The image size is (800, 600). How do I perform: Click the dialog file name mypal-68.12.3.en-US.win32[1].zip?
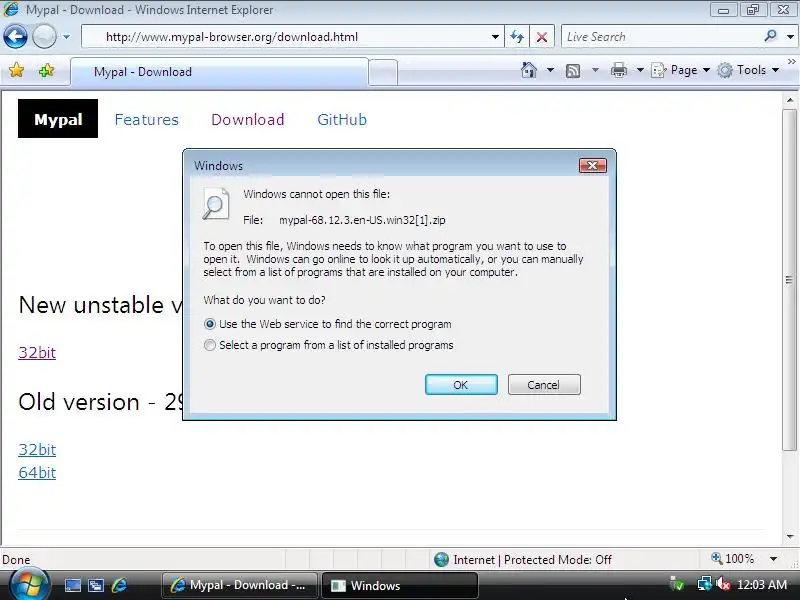[362, 220]
